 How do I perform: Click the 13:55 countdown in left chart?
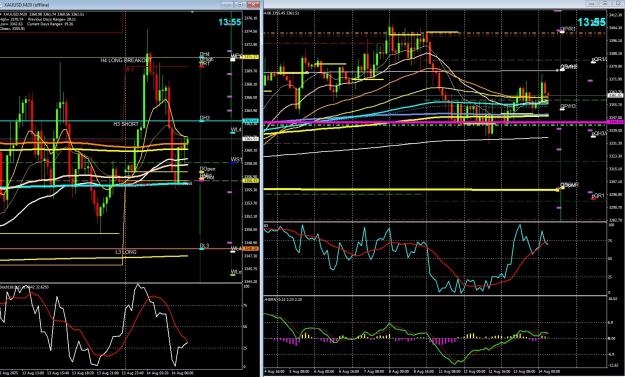point(230,22)
